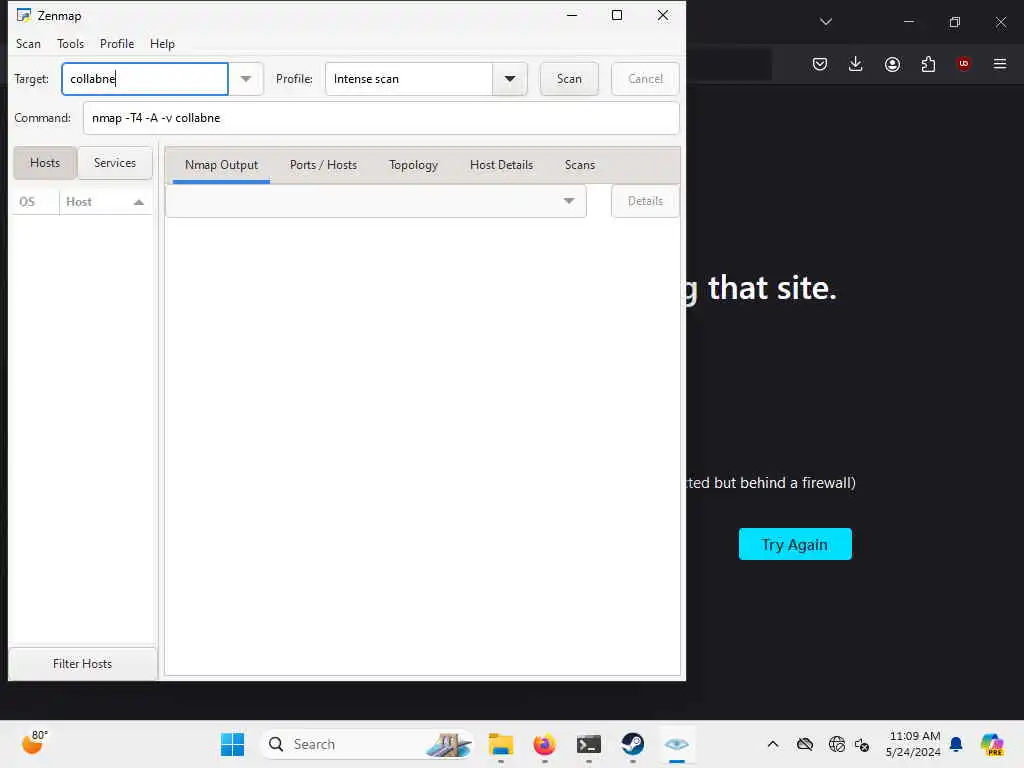Expand the Target history dropdown arrow
The image size is (1024, 768).
coord(246,79)
